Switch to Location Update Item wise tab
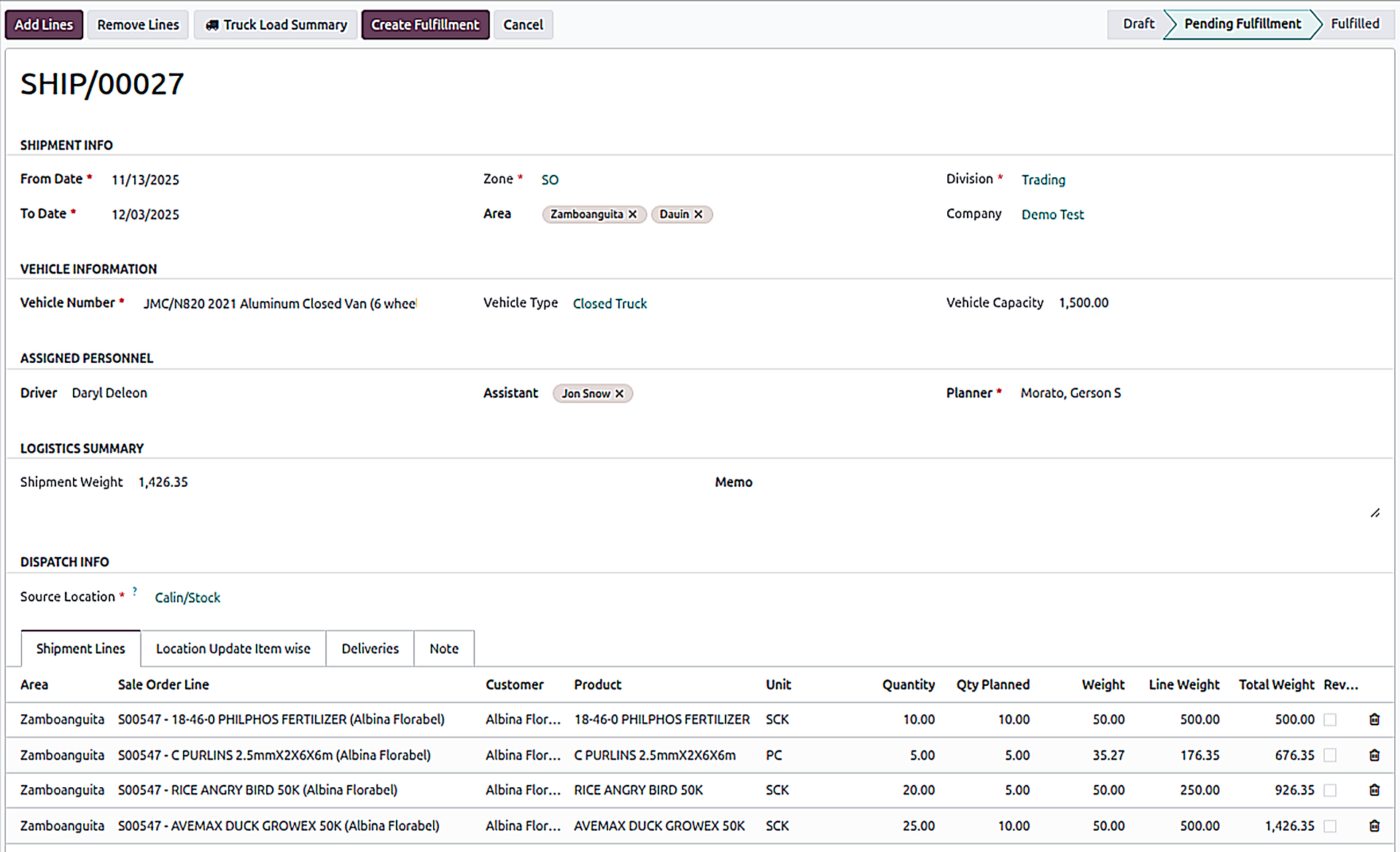Viewport: 1400px width, 852px height. [x=233, y=649]
